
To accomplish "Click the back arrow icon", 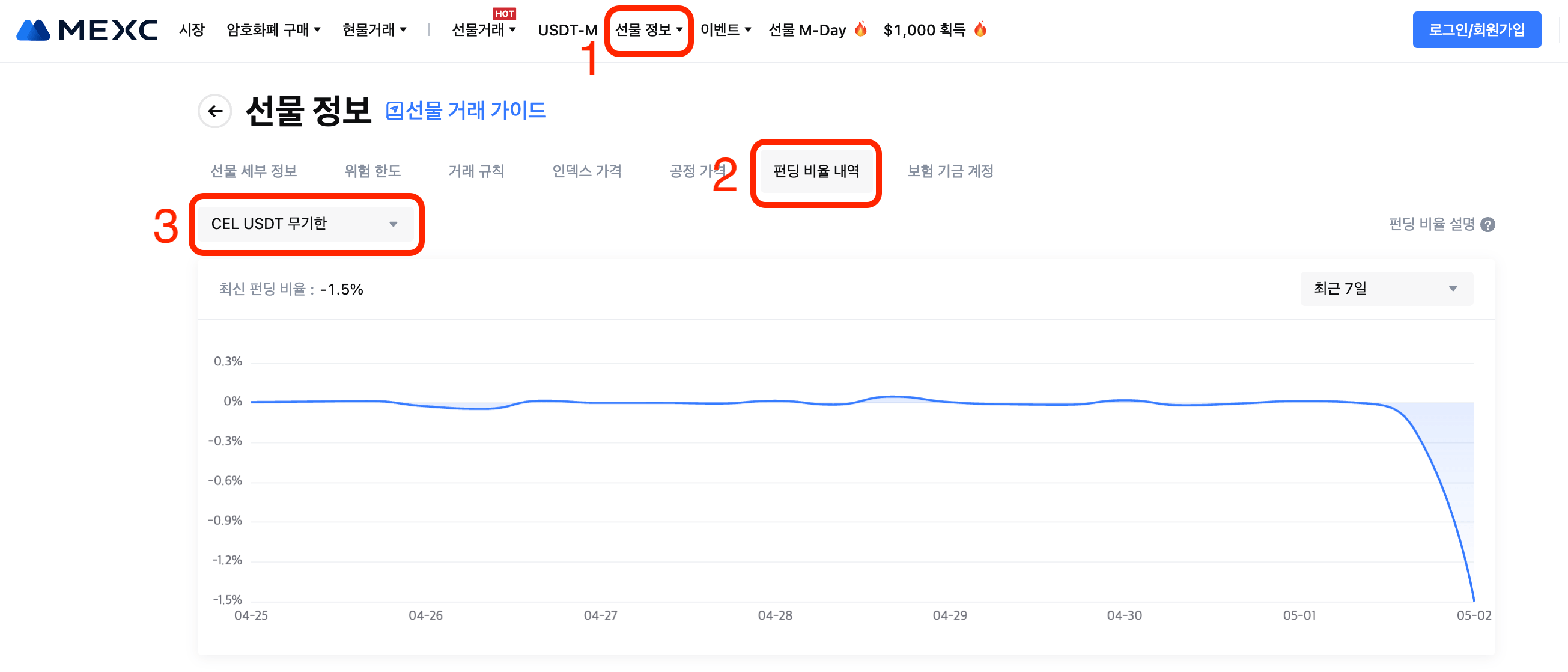I will pos(215,111).
